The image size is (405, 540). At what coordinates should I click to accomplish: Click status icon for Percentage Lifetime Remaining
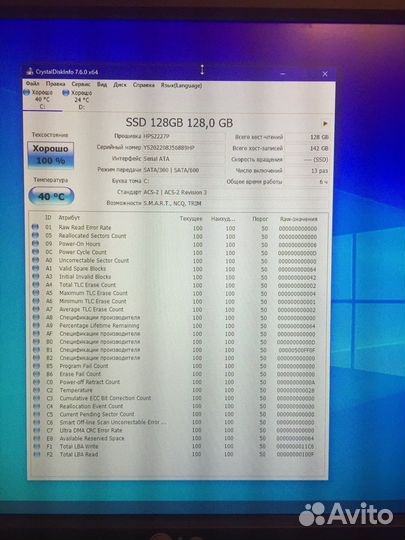36,325
